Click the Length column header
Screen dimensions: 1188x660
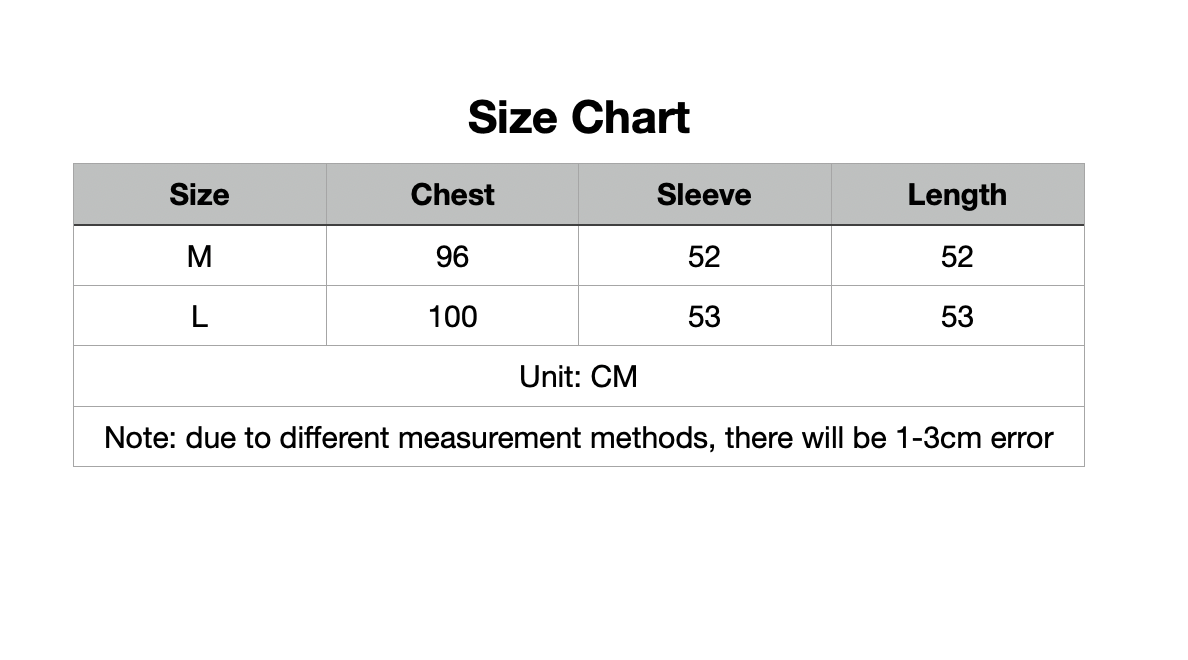(x=957, y=195)
